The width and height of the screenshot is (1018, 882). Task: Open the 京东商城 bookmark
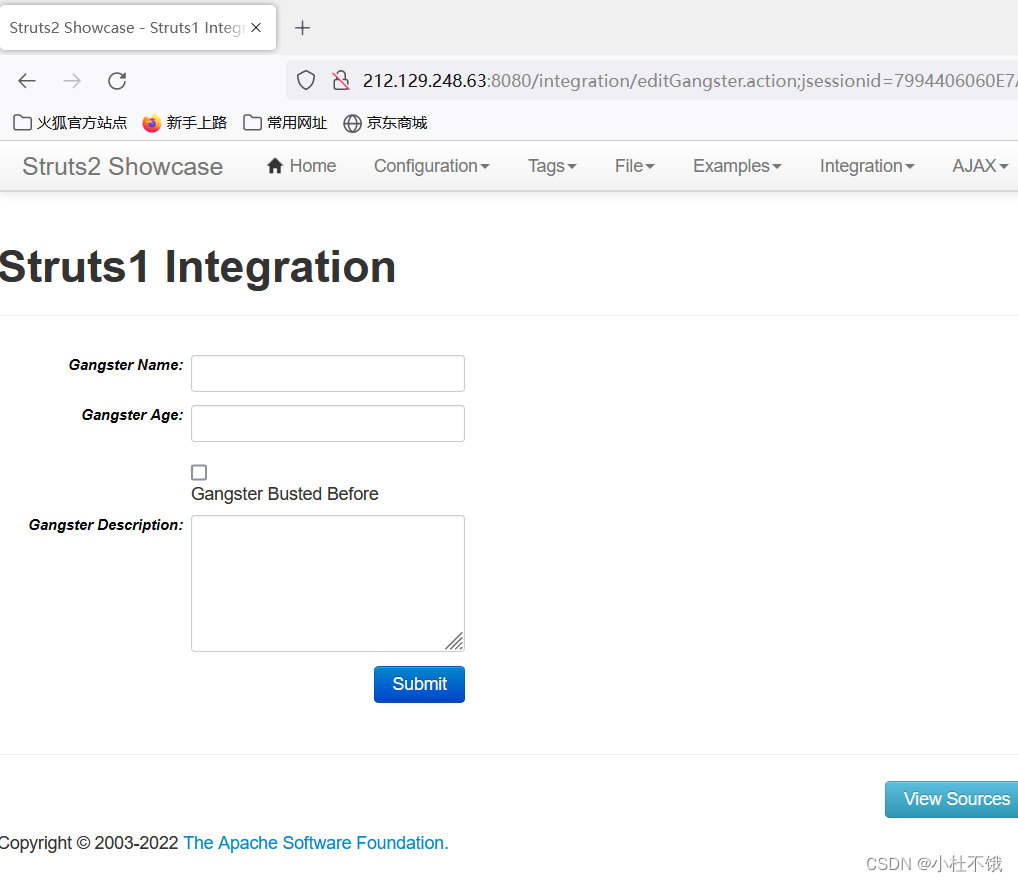pyautogui.click(x=385, y=123)
